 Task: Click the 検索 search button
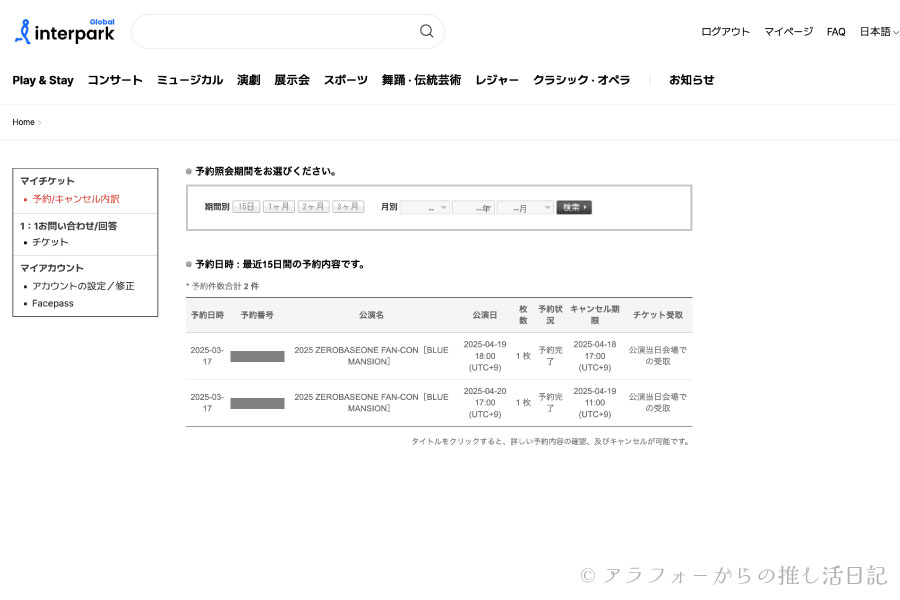[x=574, y=207]
